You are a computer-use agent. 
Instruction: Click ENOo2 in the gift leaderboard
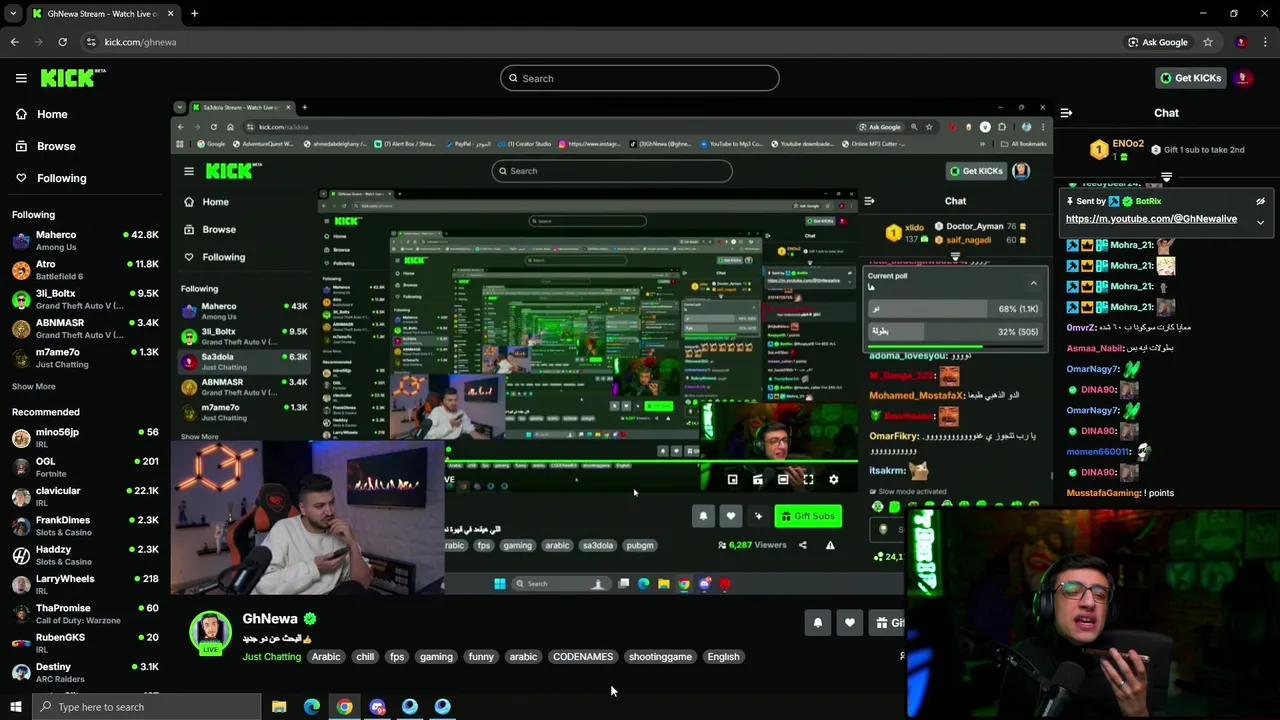click(1128, 144)
